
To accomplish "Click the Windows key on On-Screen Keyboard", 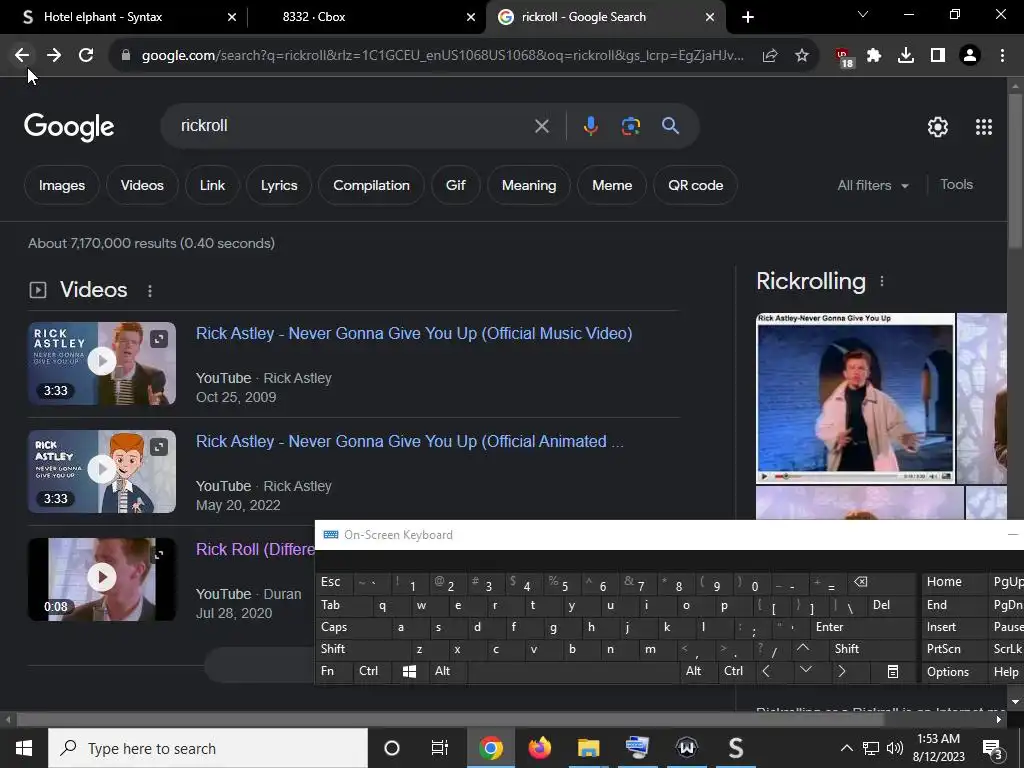I will (x=409, y=672).
